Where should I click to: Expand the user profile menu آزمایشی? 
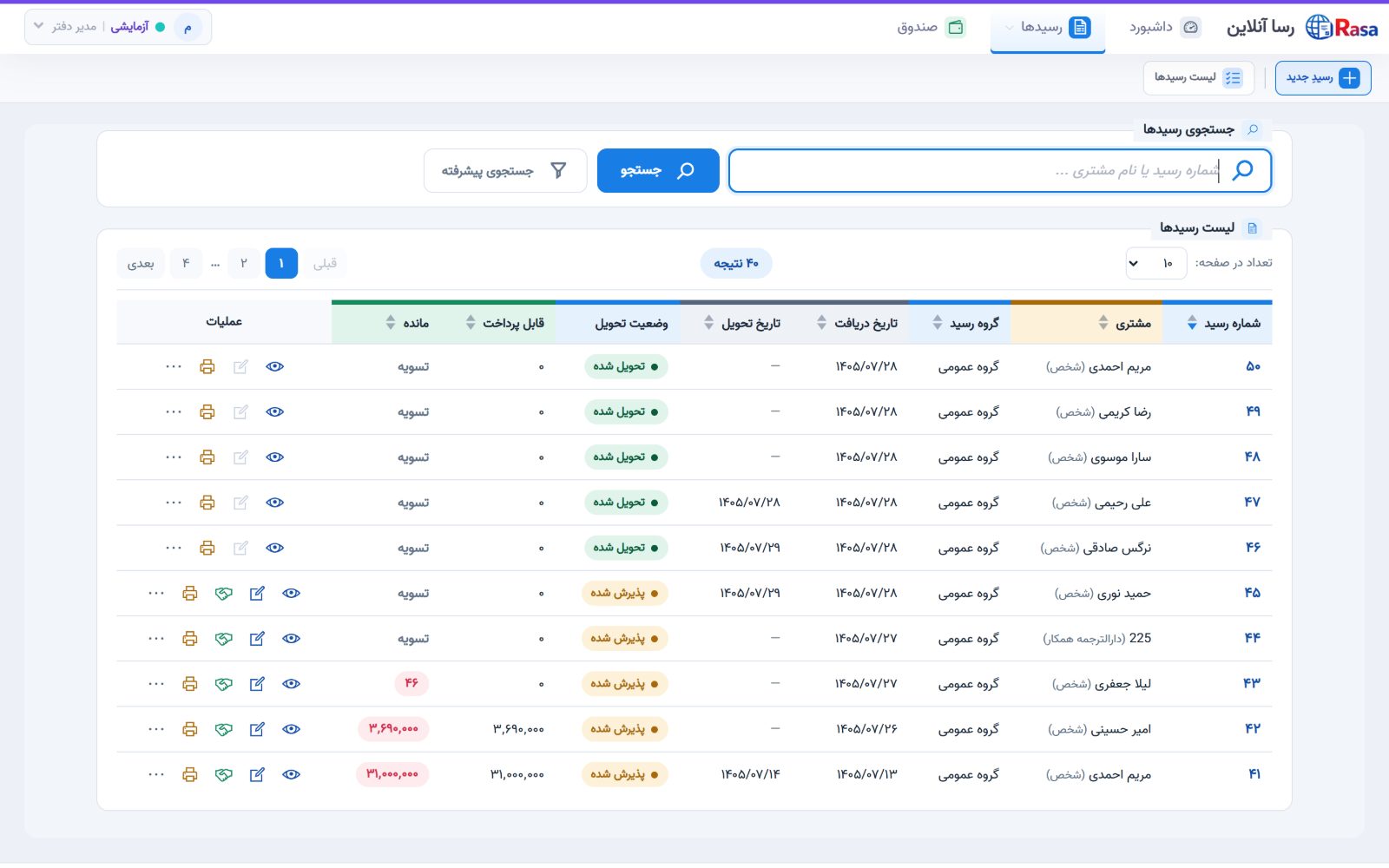118,27
